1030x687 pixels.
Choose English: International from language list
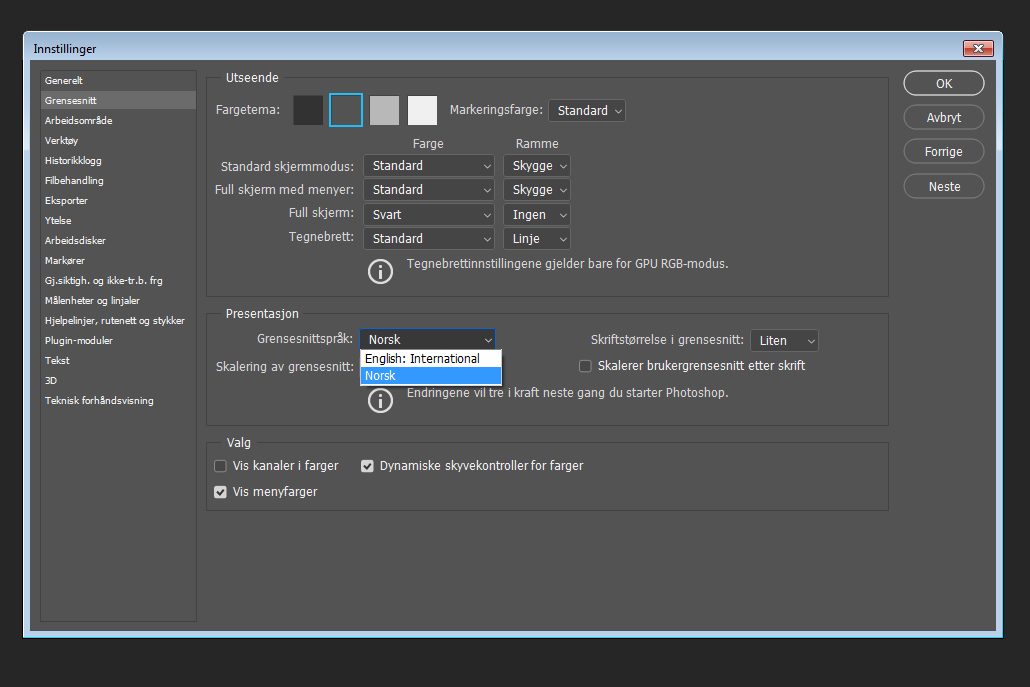[431, 359]
